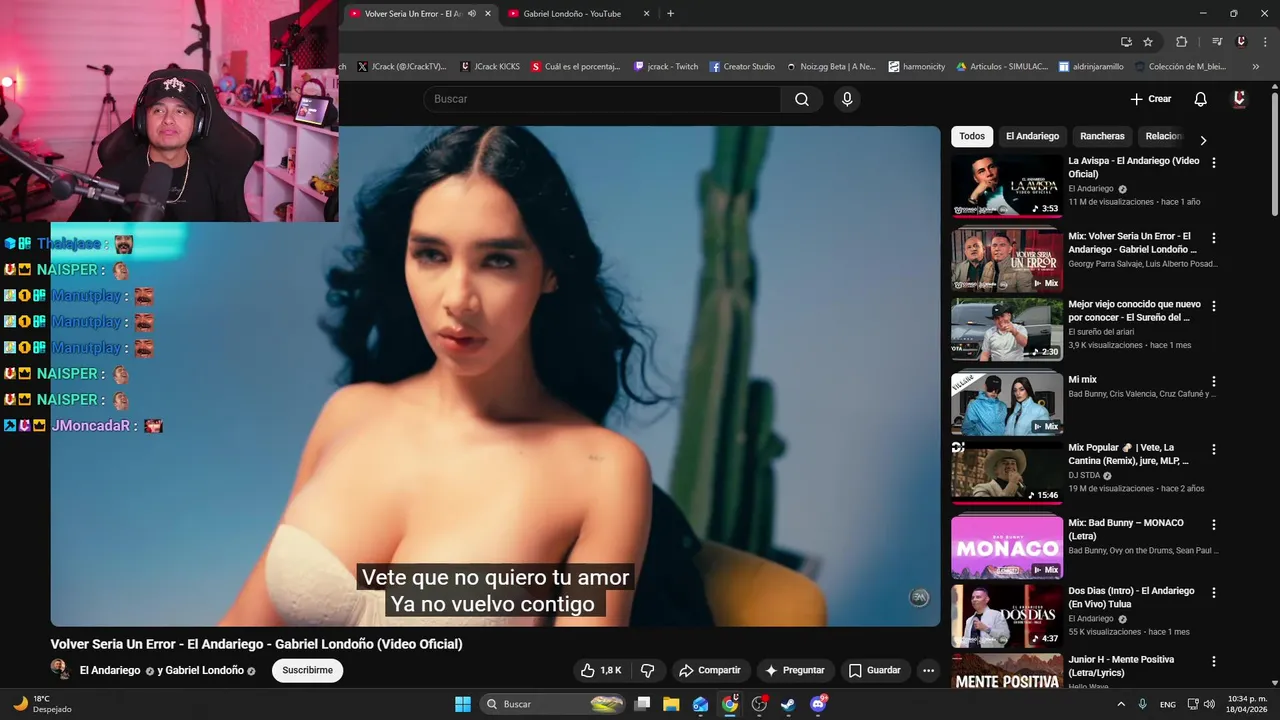The width and height of the screenshot is (1280, 720).
Task: Open Mejor viejo conocido video title
Action: coord(1135,310)
